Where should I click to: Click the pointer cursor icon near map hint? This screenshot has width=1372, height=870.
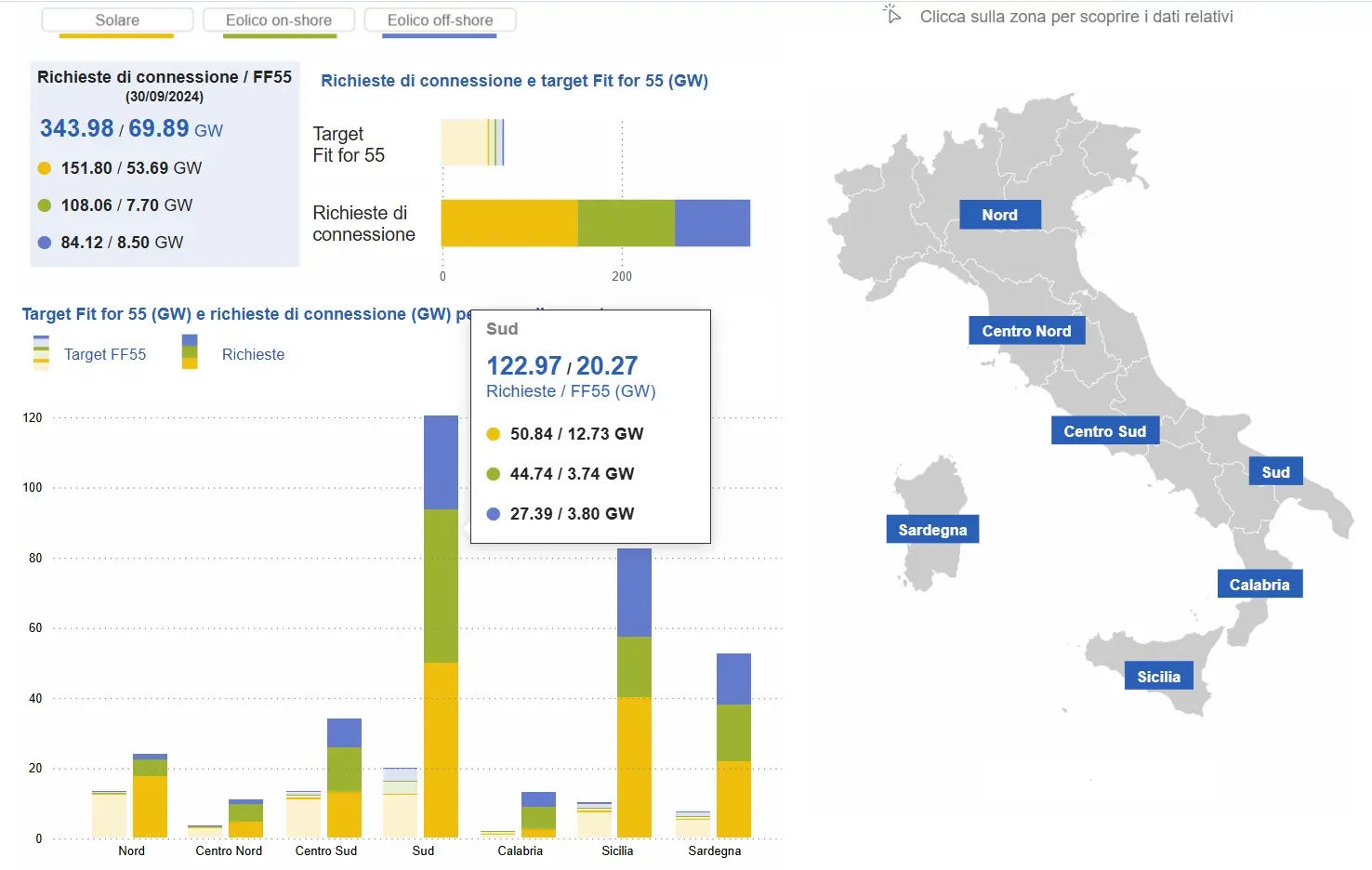[892, 15]
